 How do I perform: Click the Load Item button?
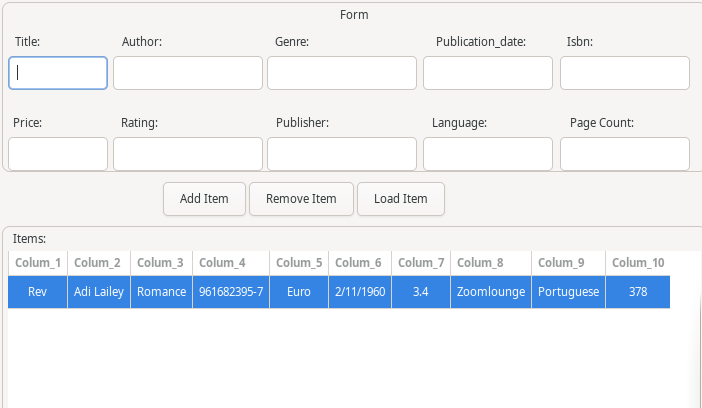[401, 199]
